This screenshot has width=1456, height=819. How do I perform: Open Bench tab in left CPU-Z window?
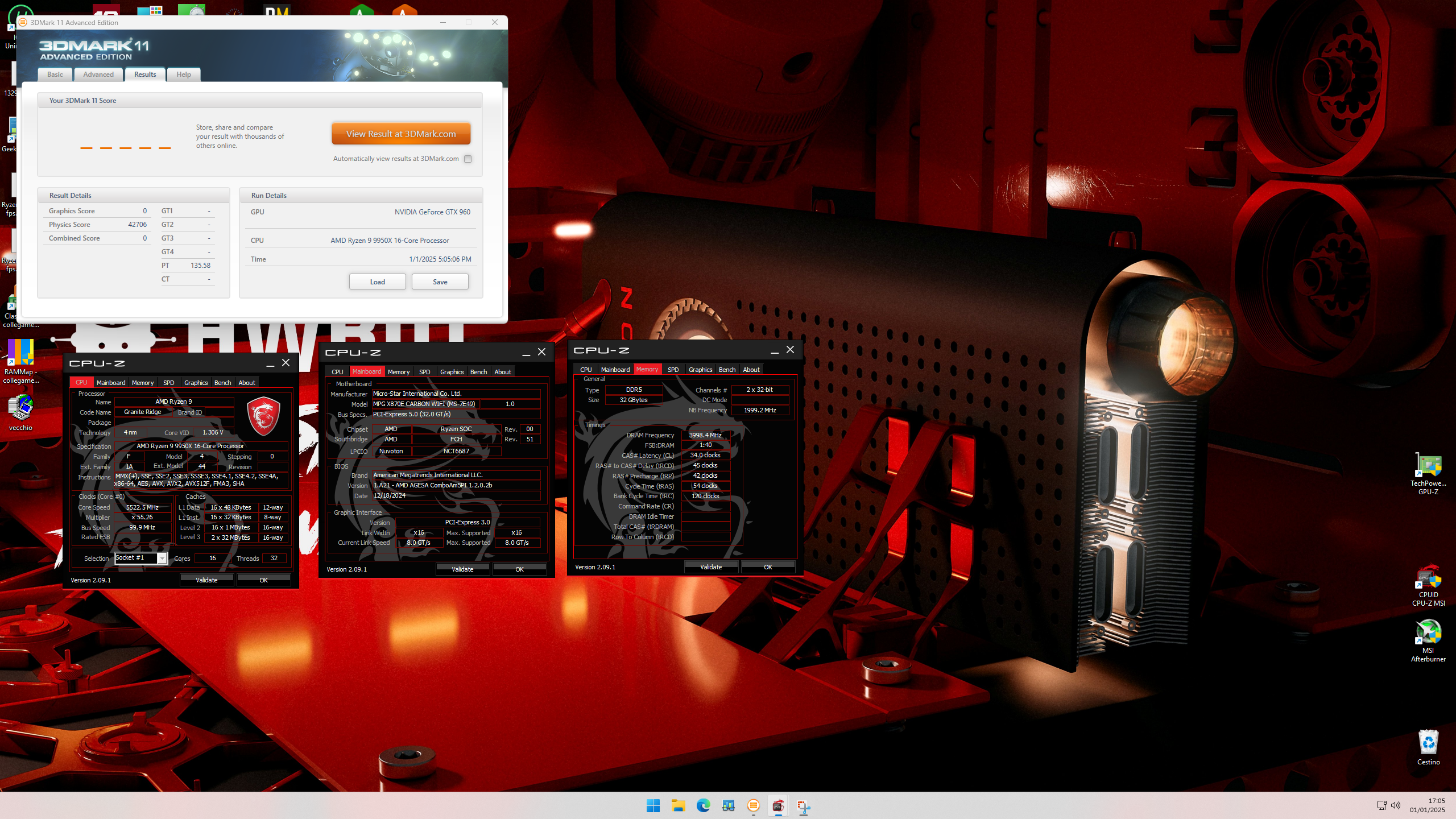(x=222, y=383)
